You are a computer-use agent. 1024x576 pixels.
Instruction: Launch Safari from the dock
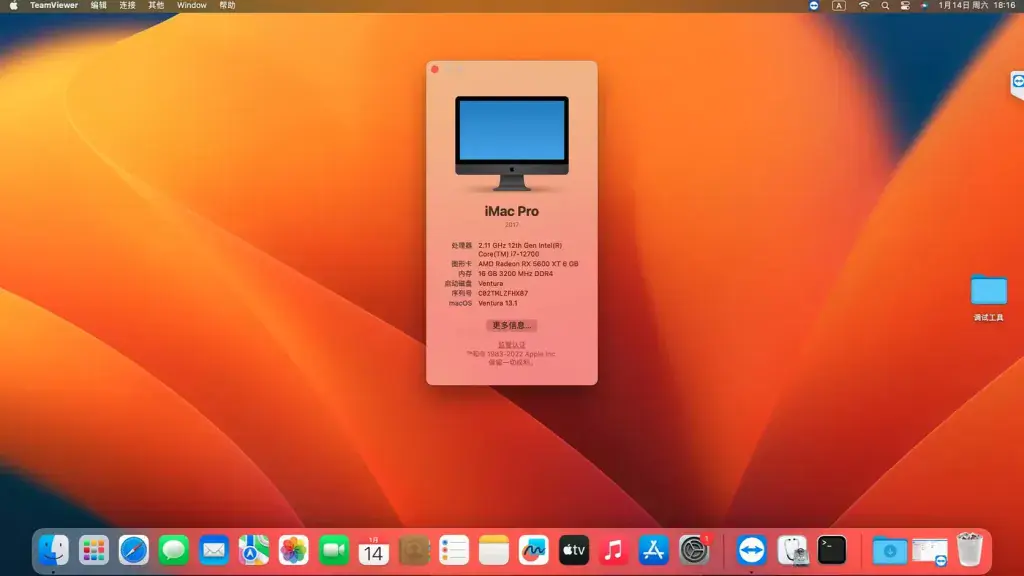click(134, 550)
